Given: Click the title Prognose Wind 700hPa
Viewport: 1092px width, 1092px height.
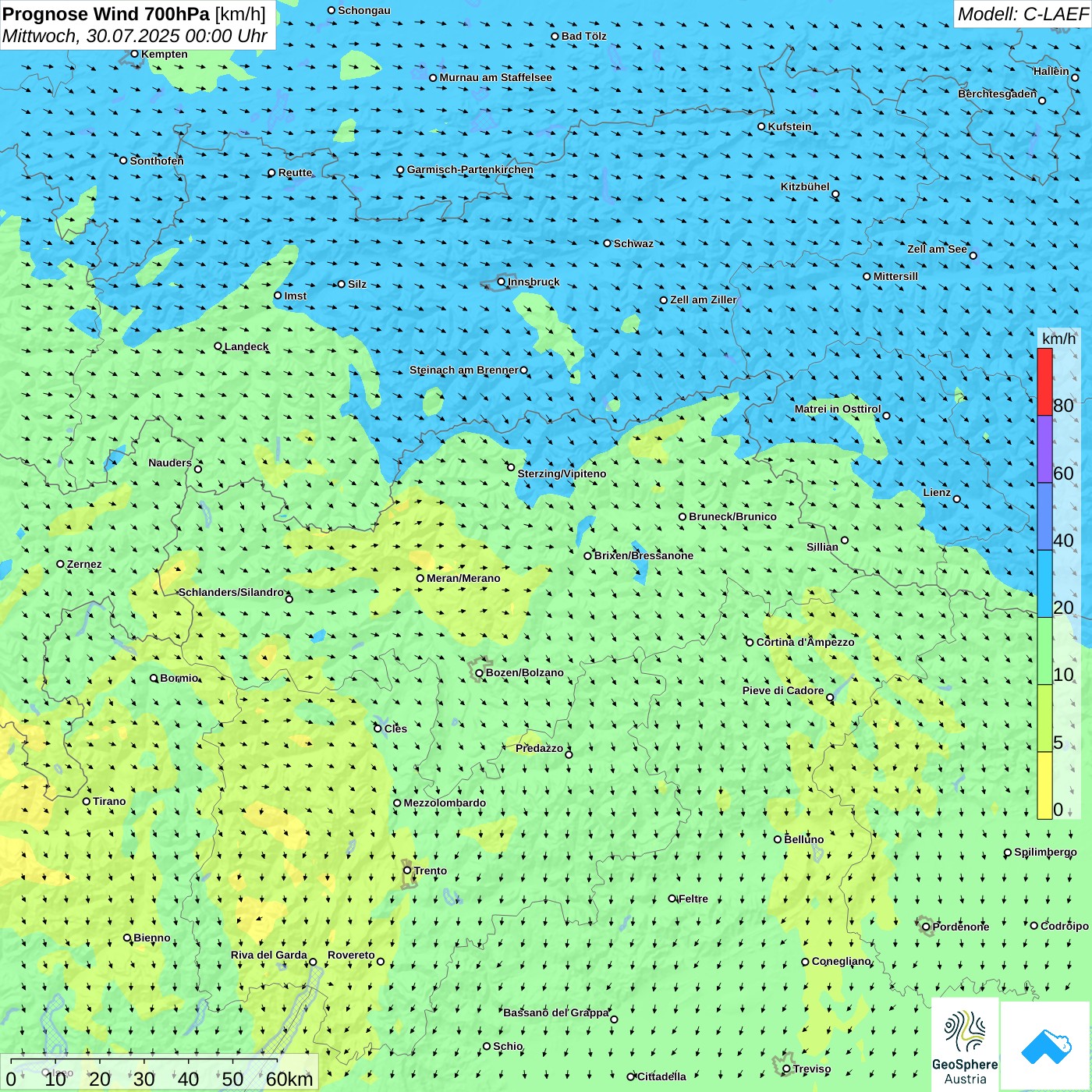Looking at the screenshot, I should tap(106, 14).
